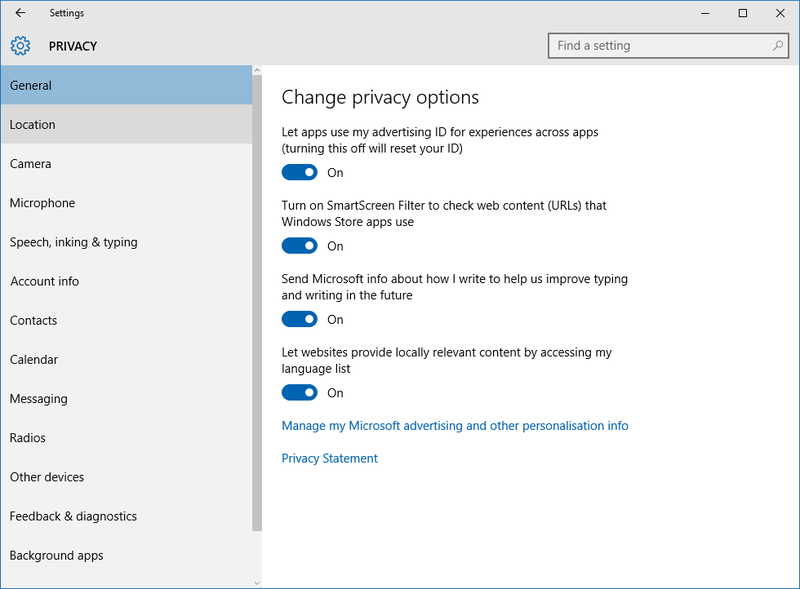Click the PRIVACY header title
The height and width of the screenshot is (589, 800).
click(73, 46)
